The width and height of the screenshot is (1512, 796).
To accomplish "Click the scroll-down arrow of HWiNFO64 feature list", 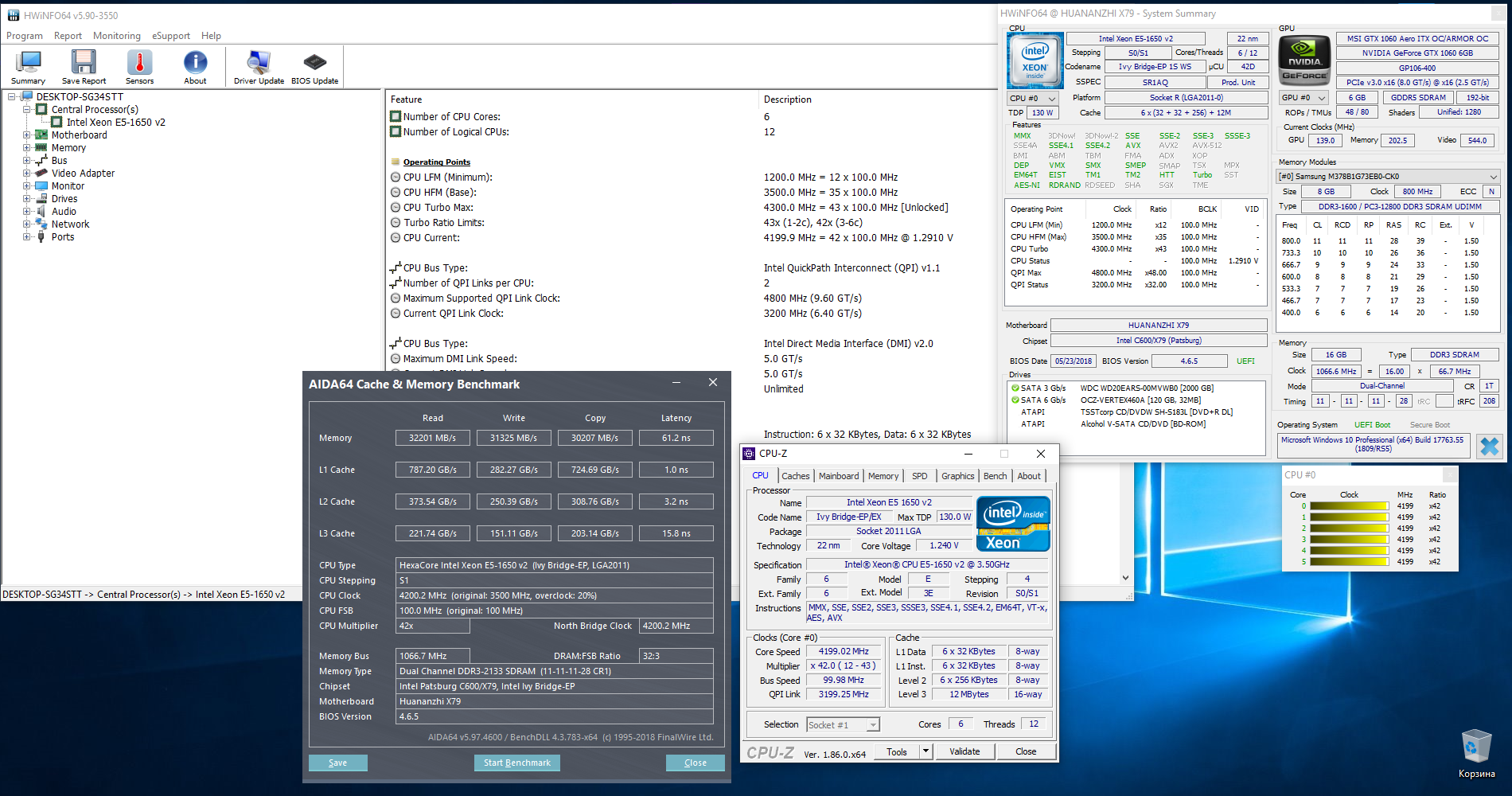I will (x=1125, y=578).
